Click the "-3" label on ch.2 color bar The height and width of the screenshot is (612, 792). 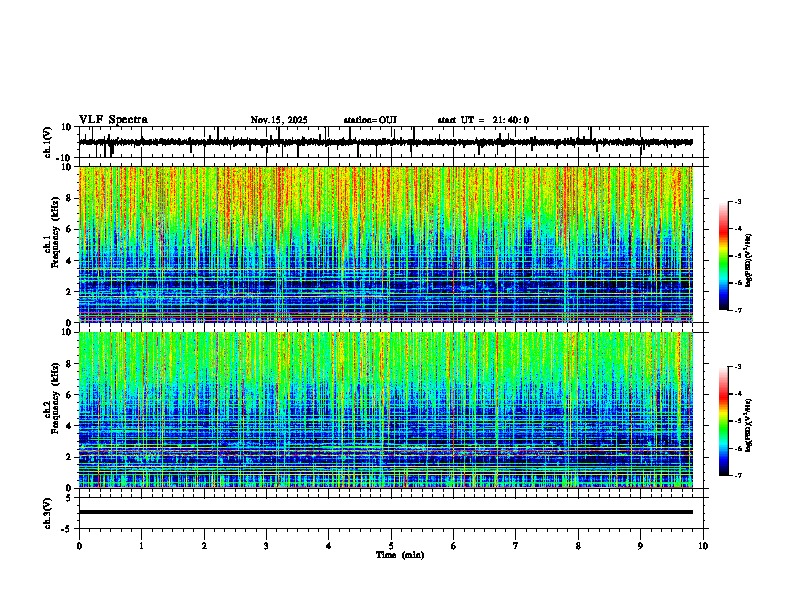tap(738, 367)
